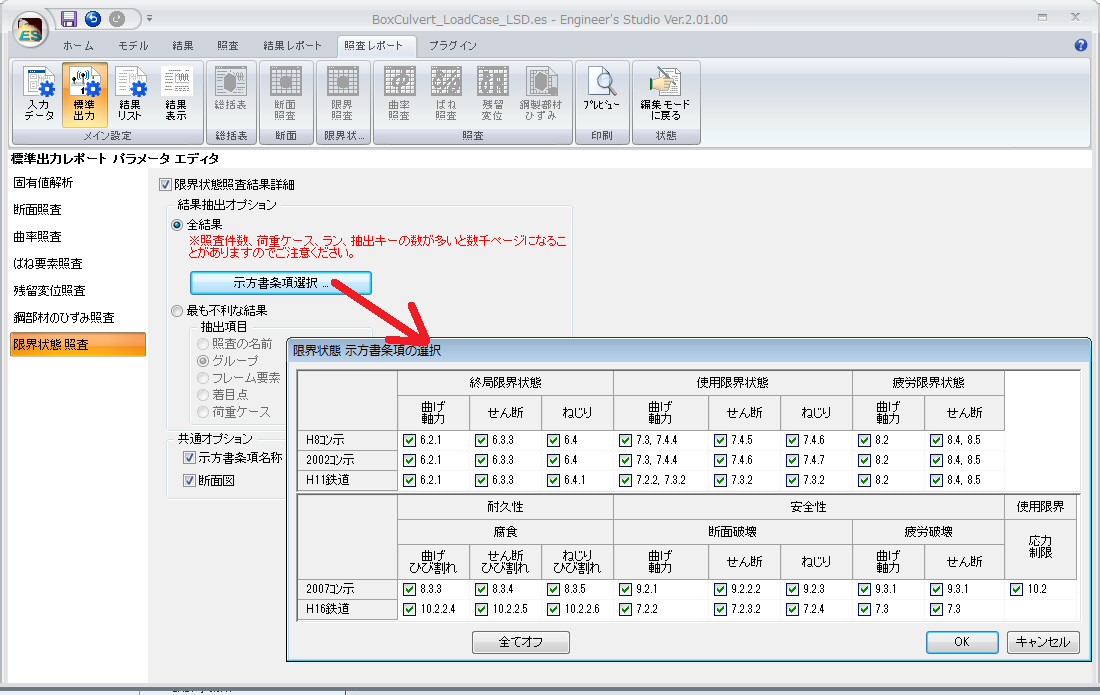Select the 標準出力 ribbon icon

(x=84, y=94)
